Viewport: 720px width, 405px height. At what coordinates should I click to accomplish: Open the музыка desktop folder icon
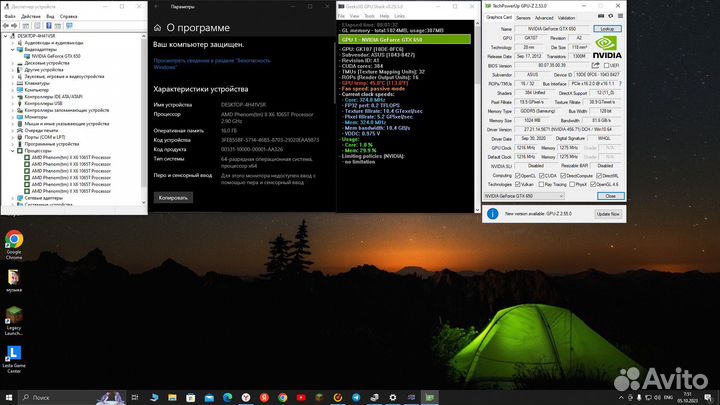(14, 281)
